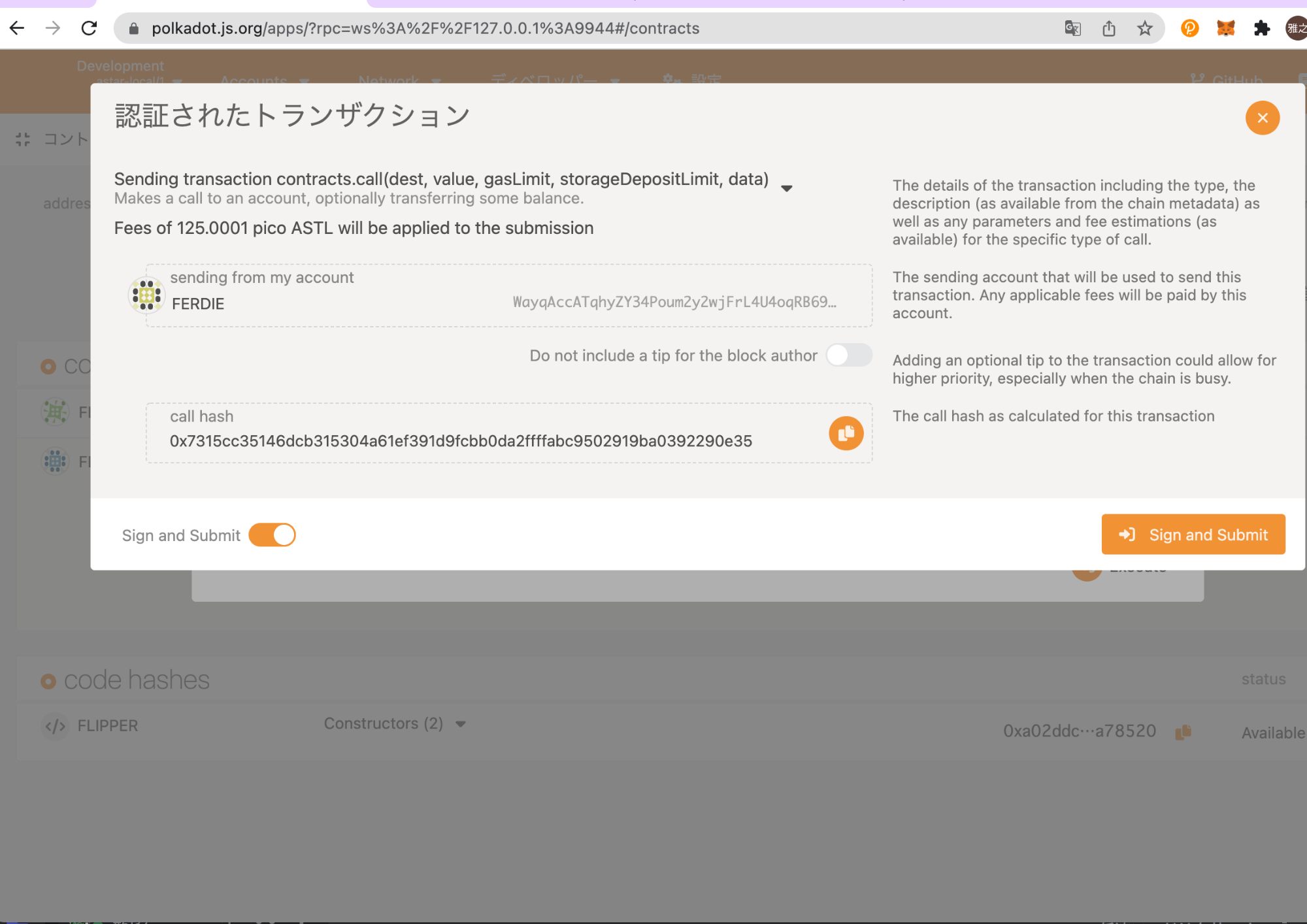The image size is (1307, 924).
Task: Click the code hashes heading
Action: tap(137, 680)
